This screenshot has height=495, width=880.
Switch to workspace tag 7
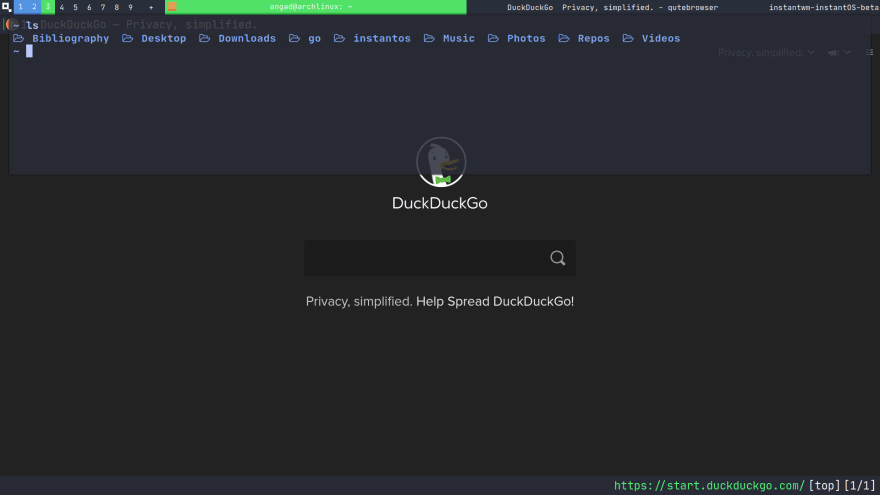[x=103, y=7]
